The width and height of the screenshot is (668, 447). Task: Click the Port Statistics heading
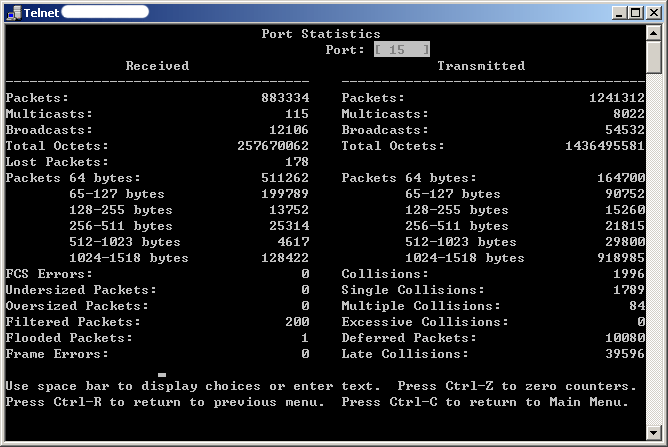coord(321,34)
